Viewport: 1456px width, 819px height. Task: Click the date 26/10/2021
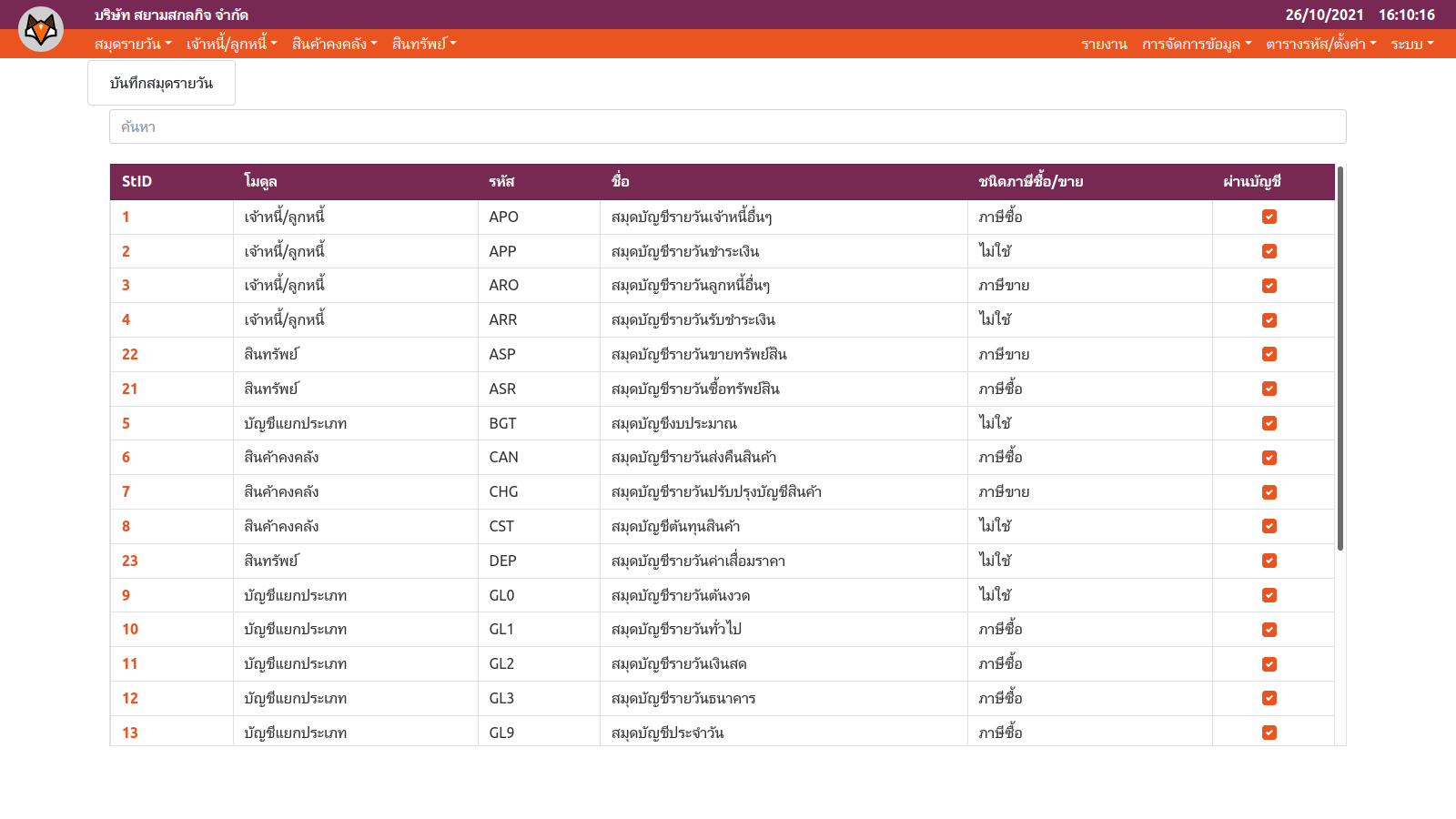tap(1324, 15)
